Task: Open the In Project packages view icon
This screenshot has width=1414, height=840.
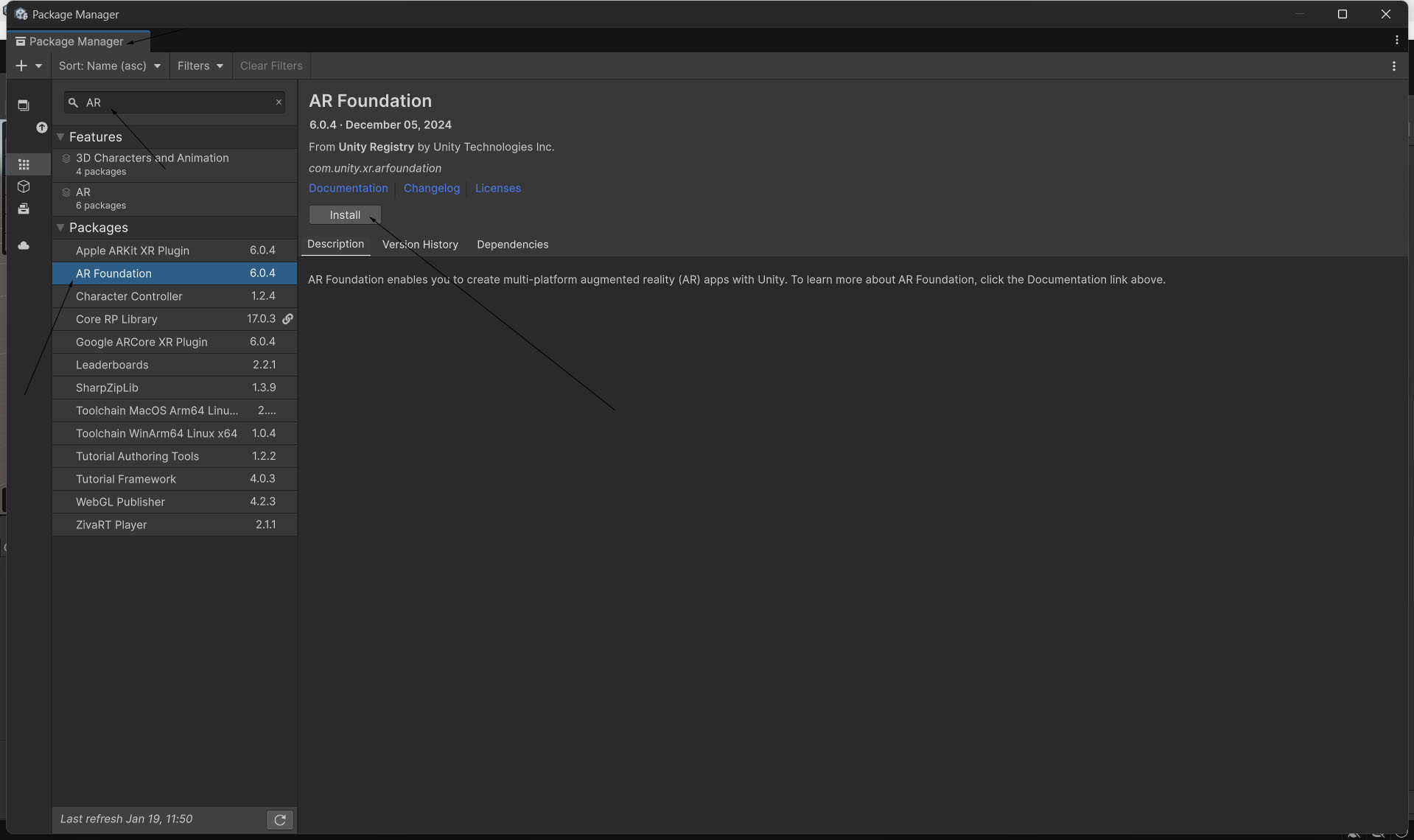Action: (x=24, y=105)
